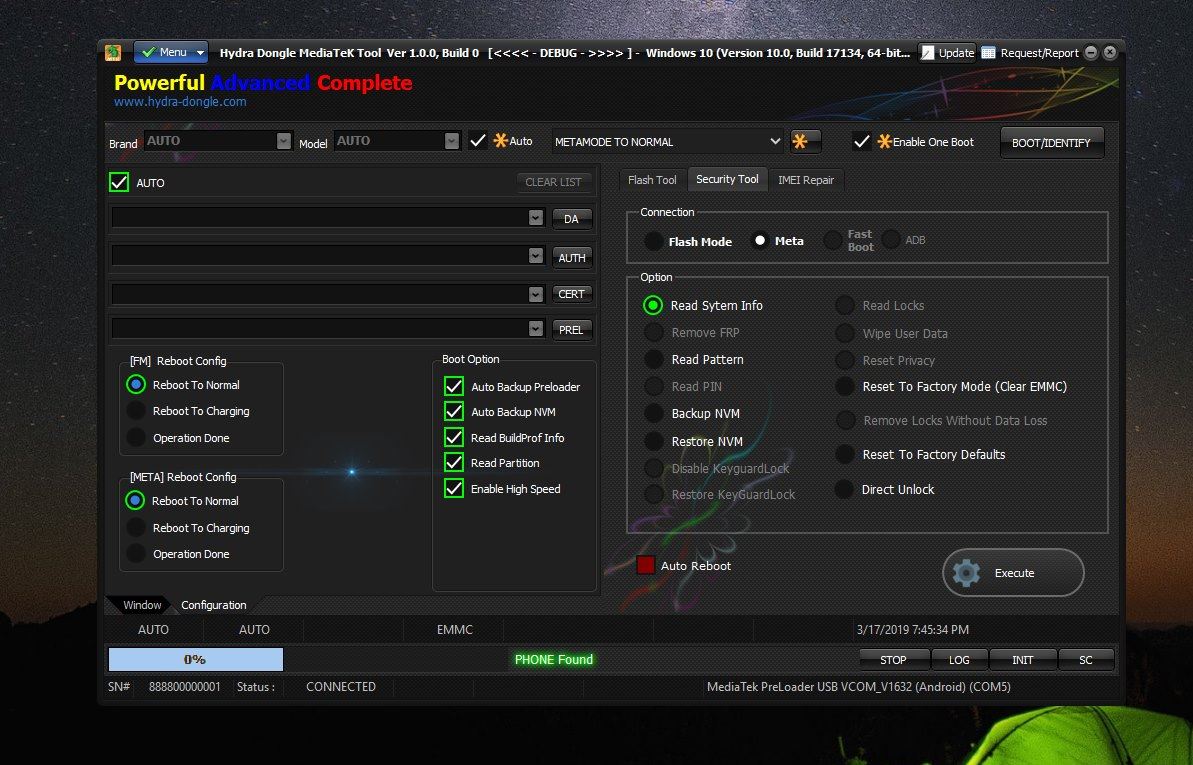
Task: Select Direct Unlock option
Action: pyautogui.click(x=844, y=489)
